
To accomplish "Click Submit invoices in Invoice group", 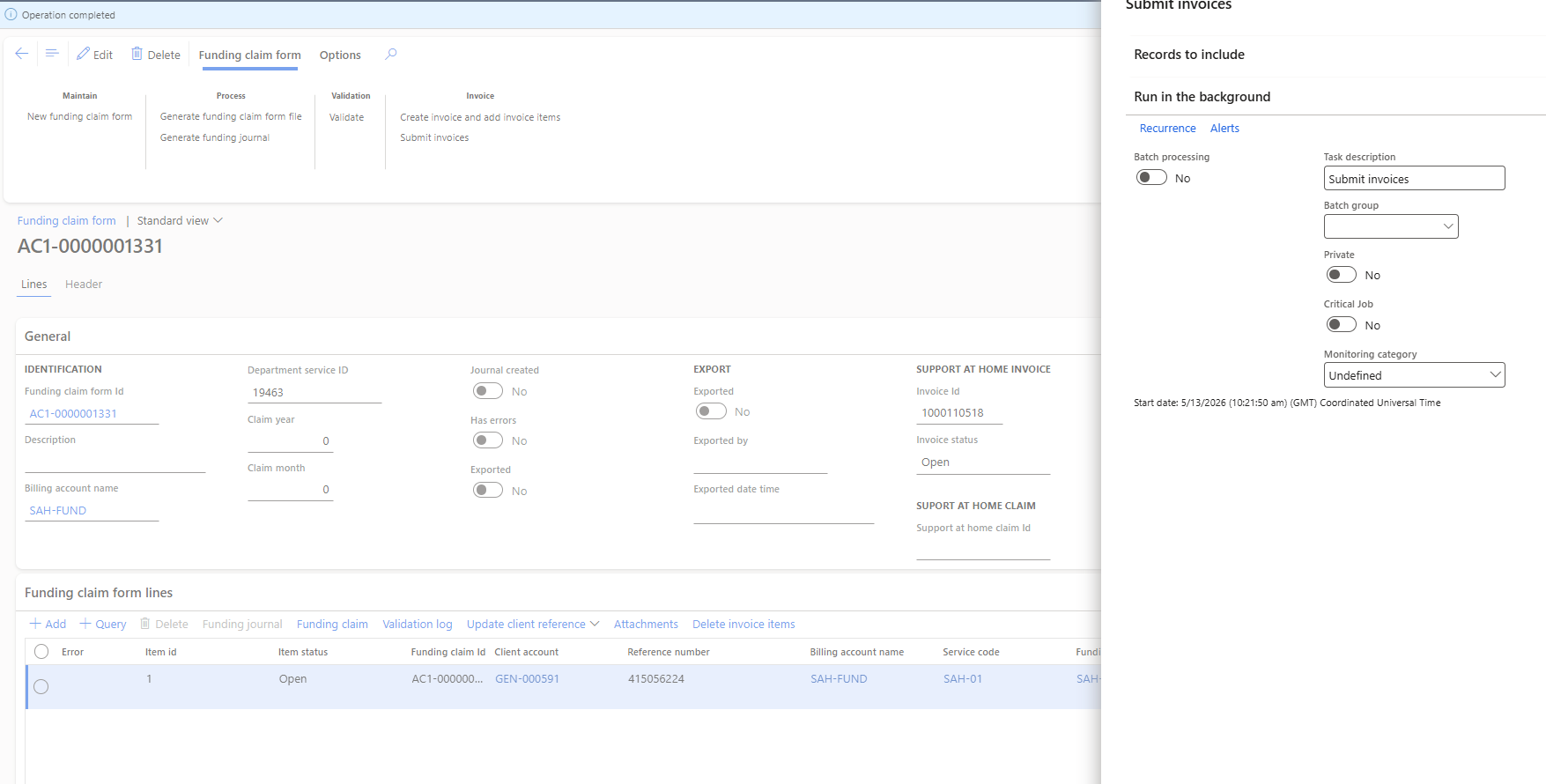I will (434, 137).
